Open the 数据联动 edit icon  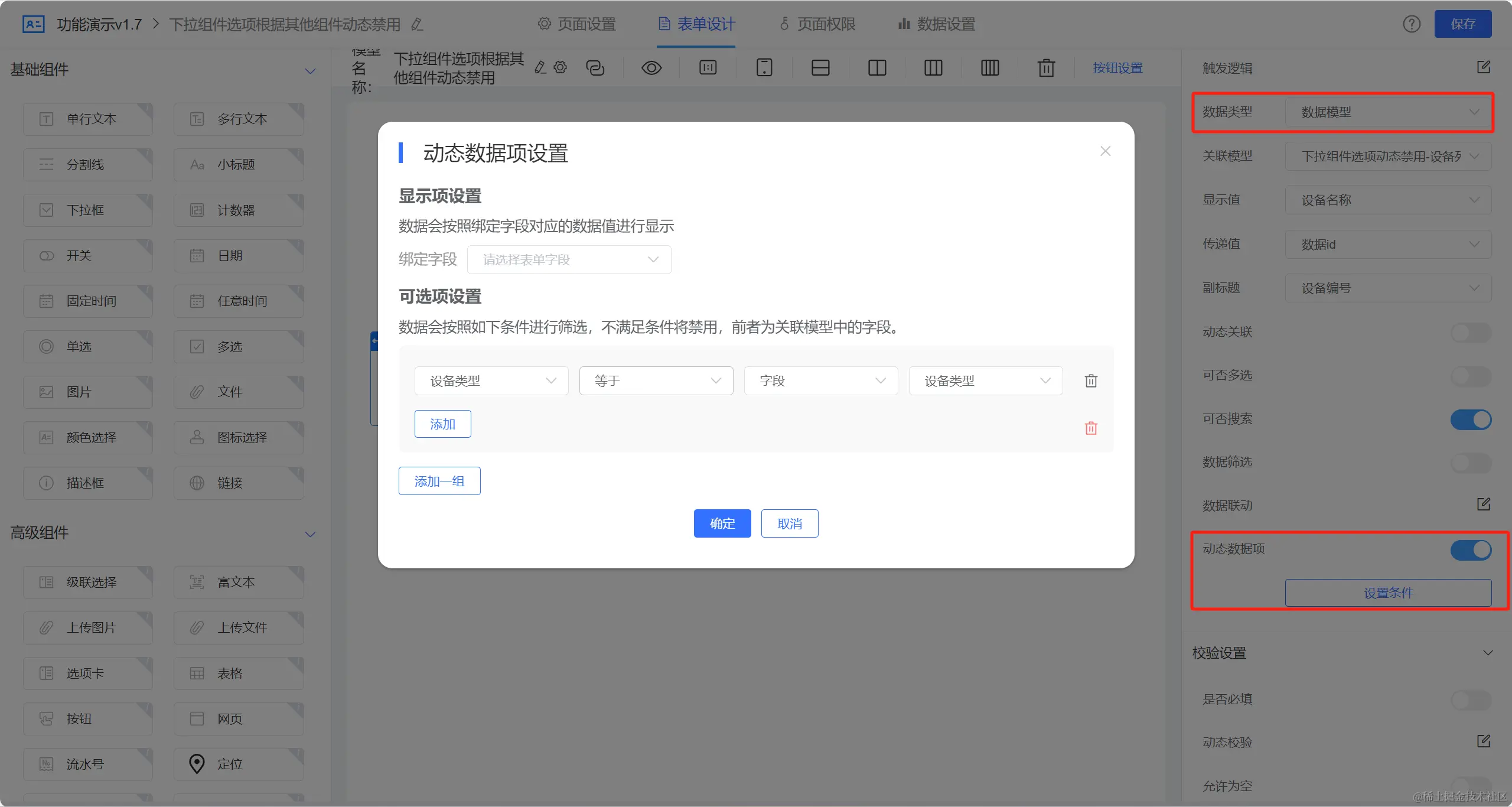pyautogui.click(x=1484, y=505)
